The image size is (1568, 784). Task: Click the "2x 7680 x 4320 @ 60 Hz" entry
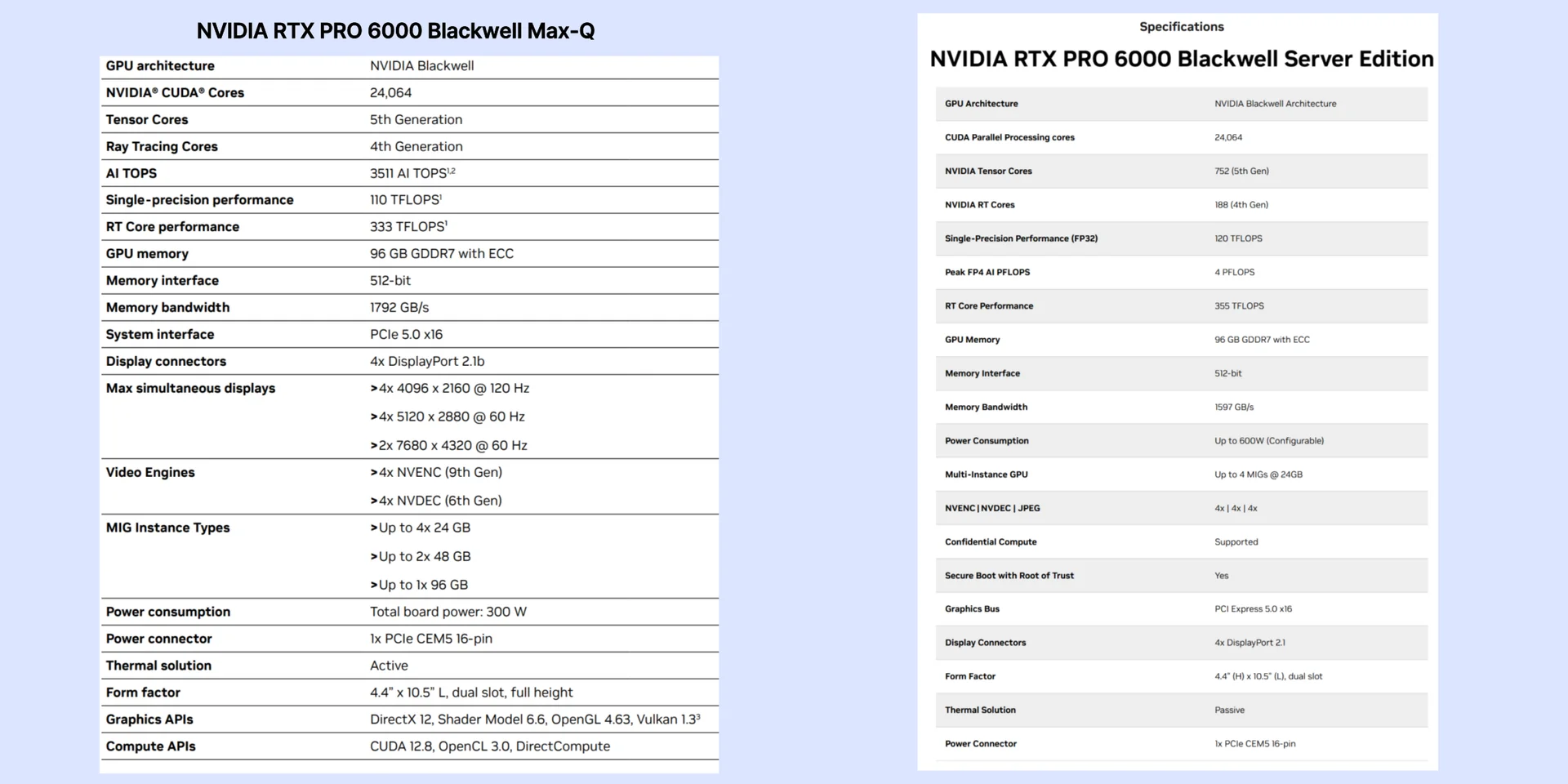[x=452, y=445]
